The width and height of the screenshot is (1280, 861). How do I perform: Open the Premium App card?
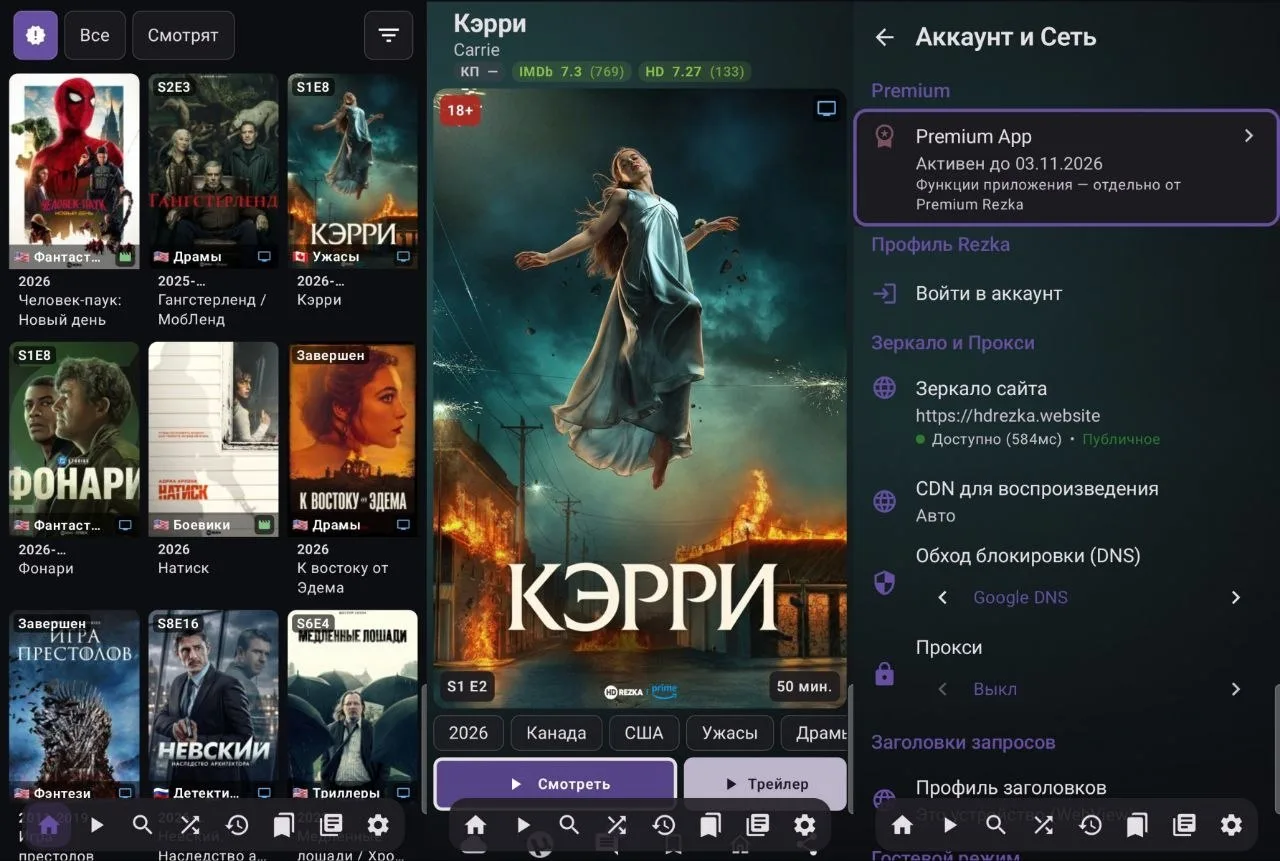click(x=1067, y=168)
